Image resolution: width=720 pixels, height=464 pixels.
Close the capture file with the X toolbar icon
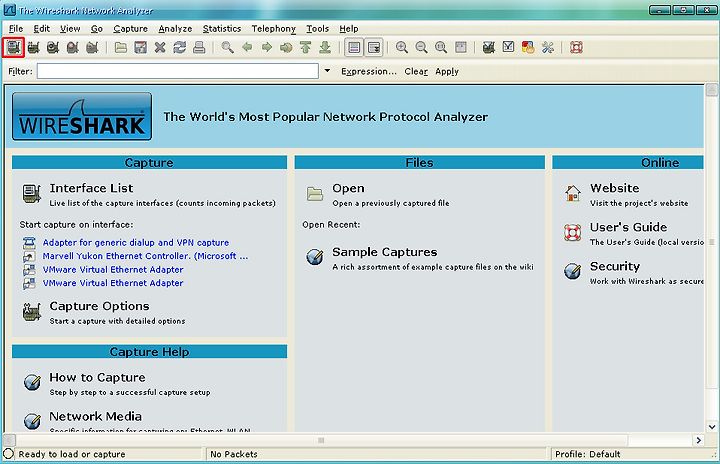160,47
